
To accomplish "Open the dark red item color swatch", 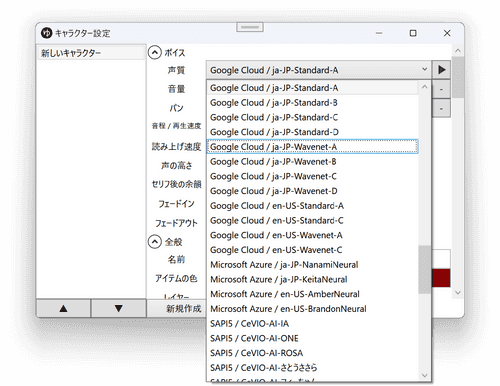I will point(441,278).
